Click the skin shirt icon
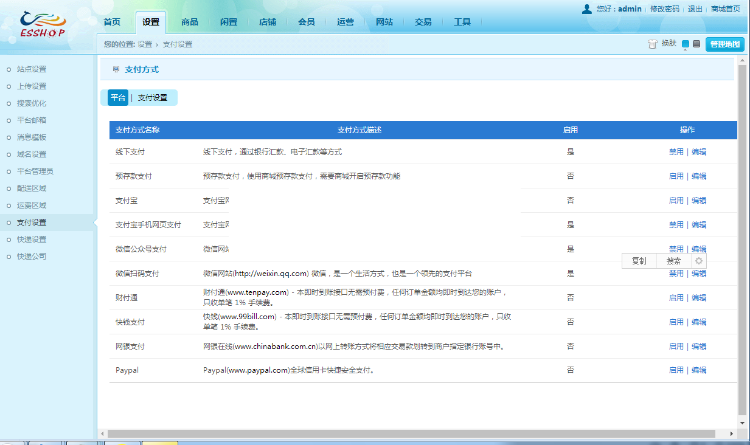 652,44
